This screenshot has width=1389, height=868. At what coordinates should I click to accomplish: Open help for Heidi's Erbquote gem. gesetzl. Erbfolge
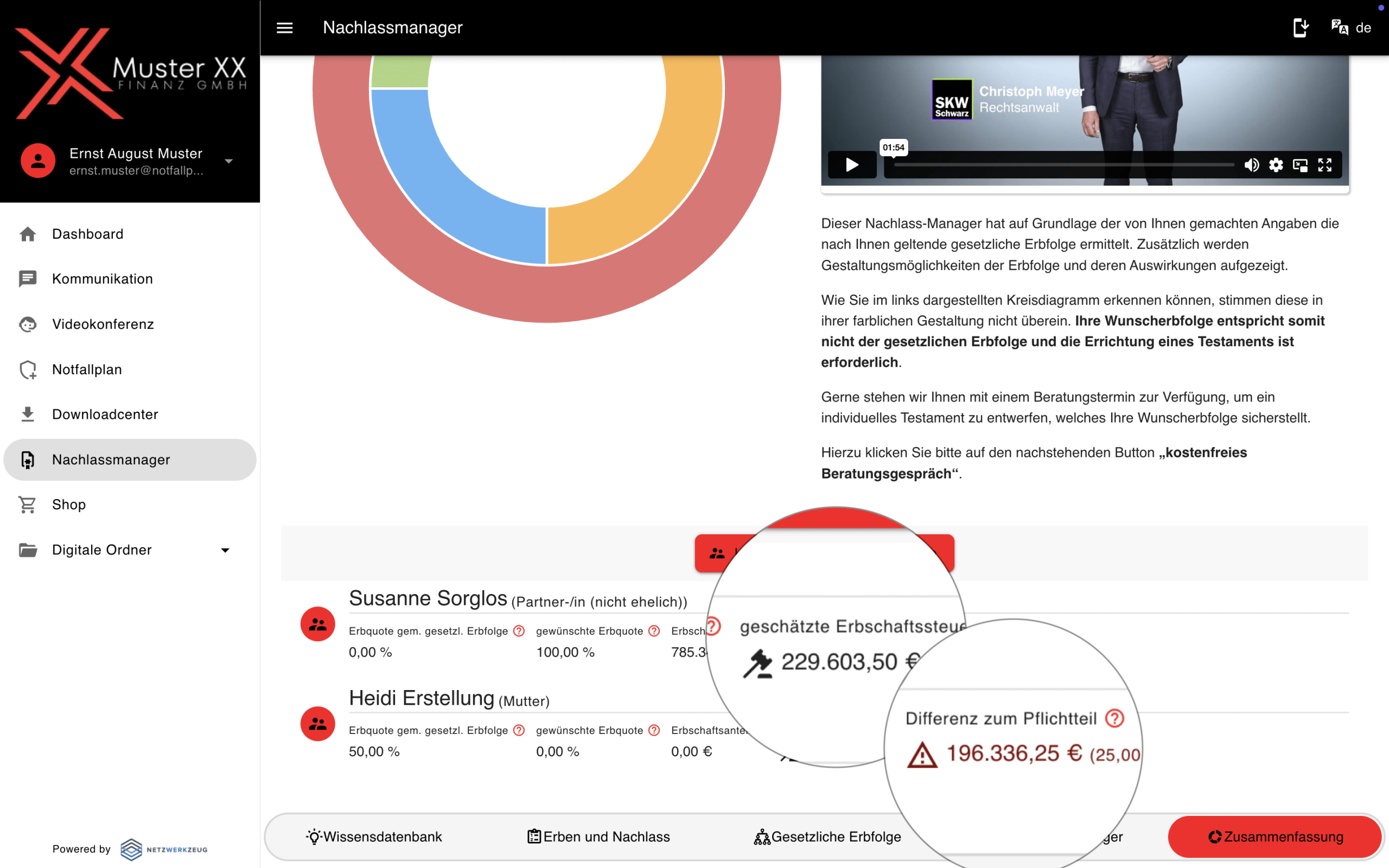(519, 730)
